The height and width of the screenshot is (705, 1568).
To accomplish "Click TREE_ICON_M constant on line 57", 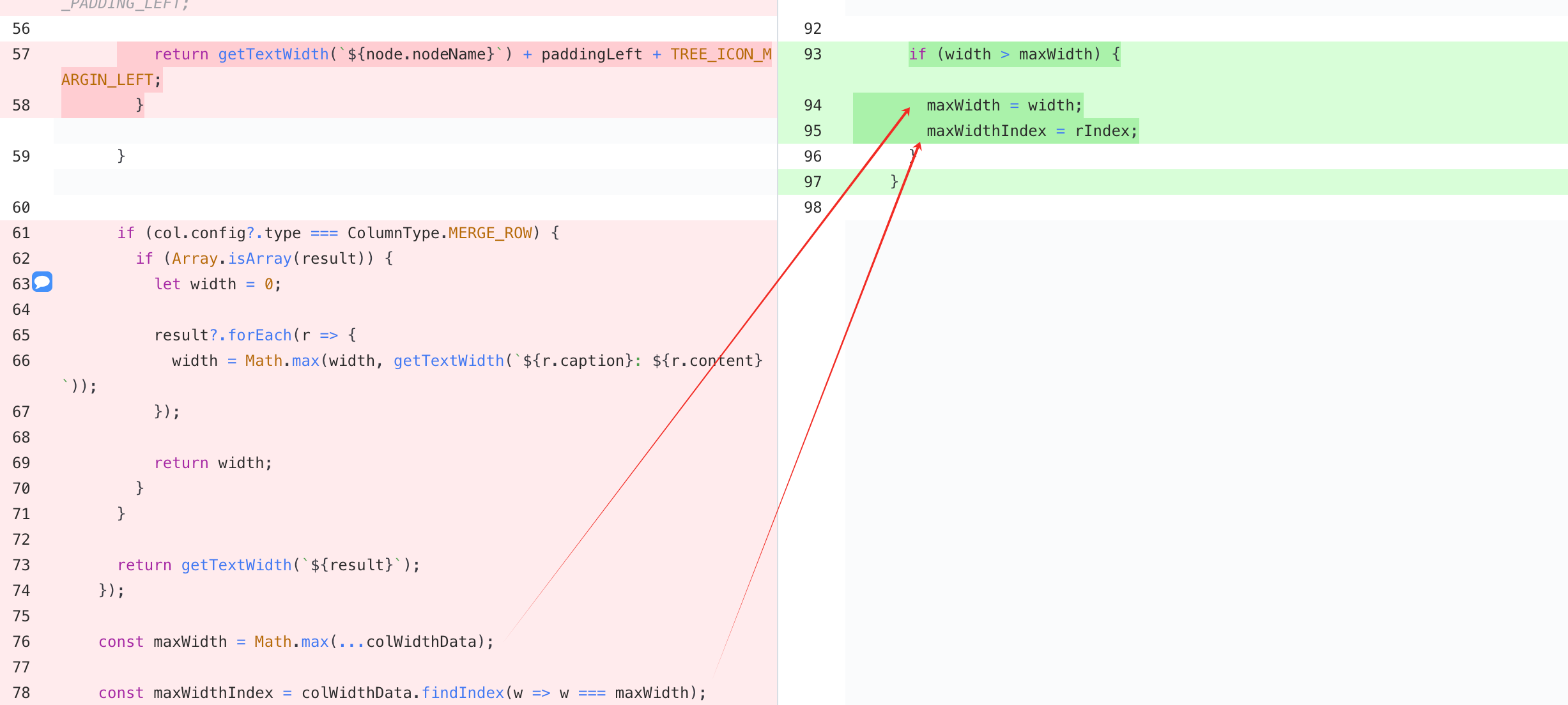I will [721, 54].
